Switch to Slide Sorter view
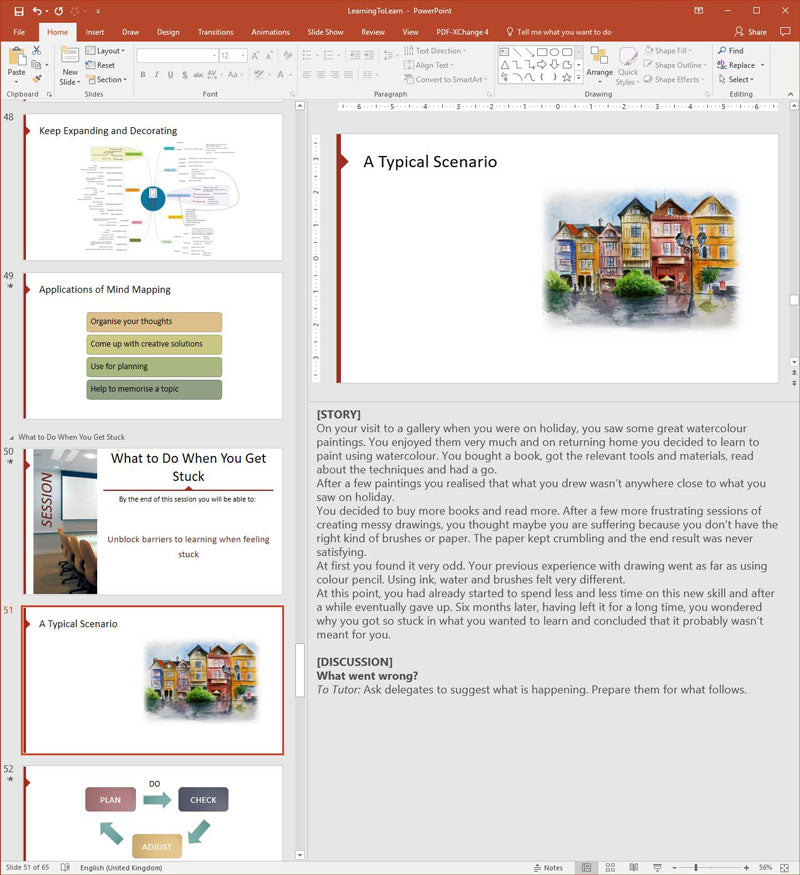Image resolution: width=800 pixels, height=875 pixels. tap(610, 867)
